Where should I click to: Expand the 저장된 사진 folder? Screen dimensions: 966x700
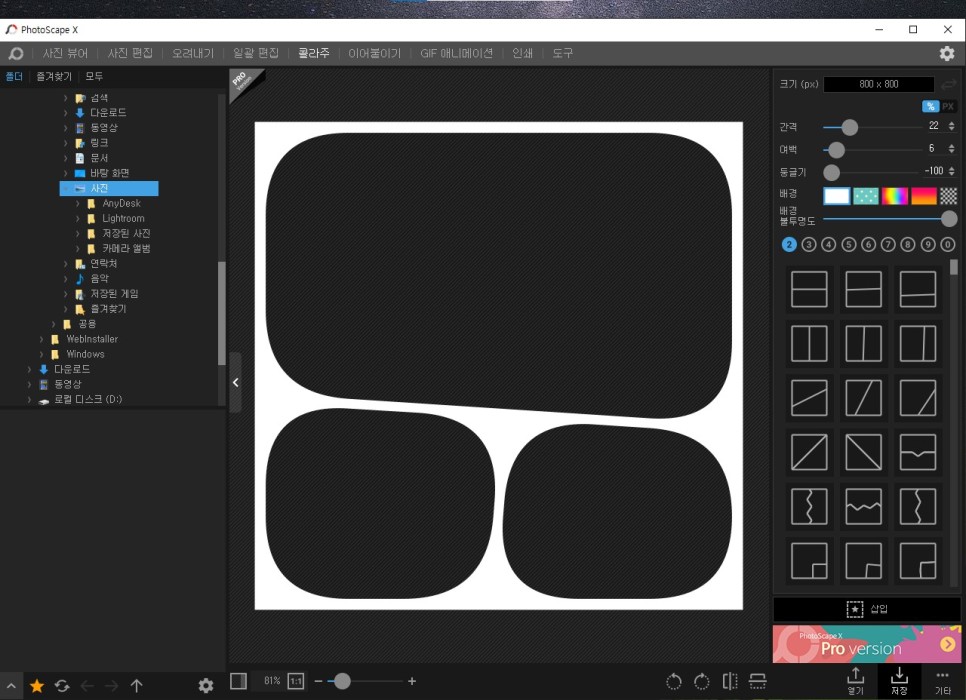pyautogui.click(x=78, y=234)
